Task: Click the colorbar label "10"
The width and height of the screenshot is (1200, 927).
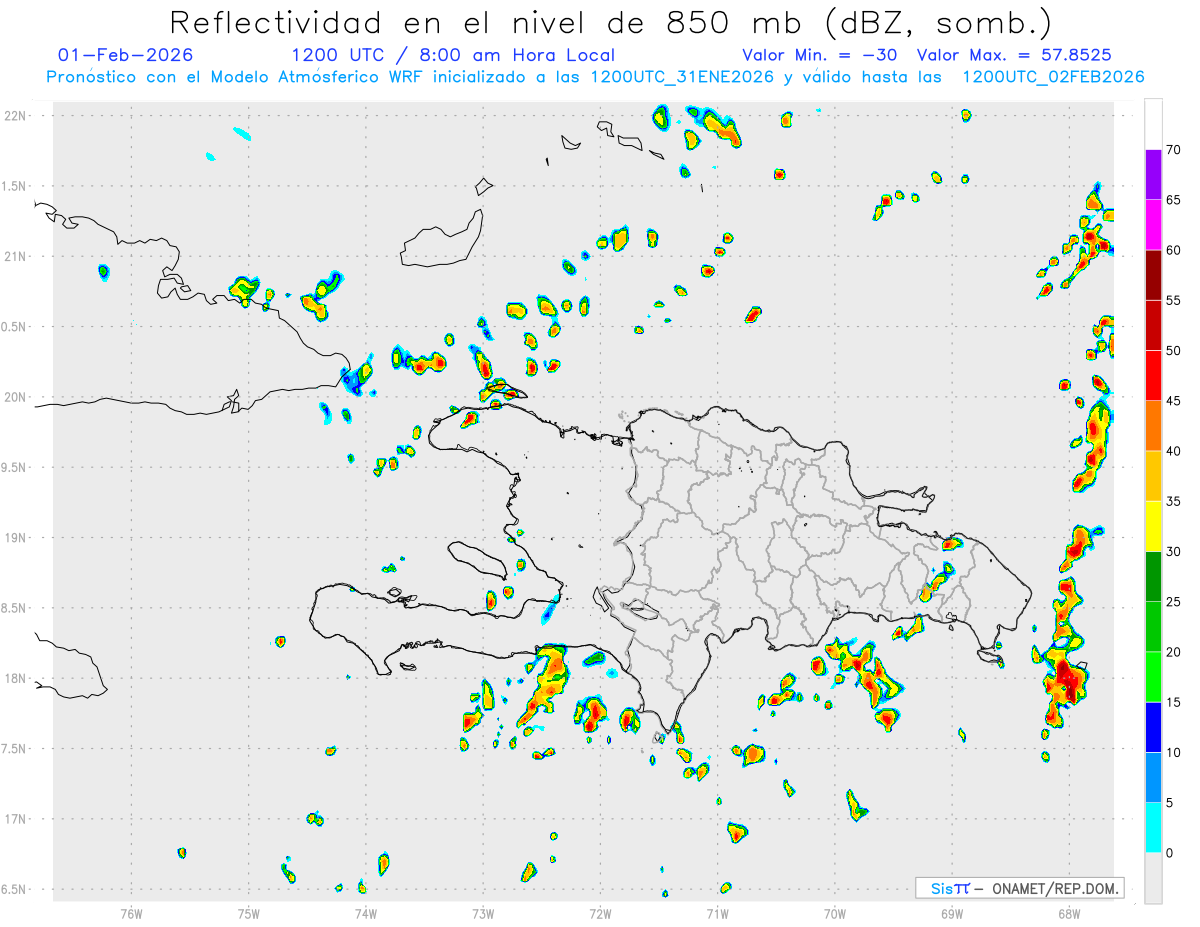Action: pyautogui.click(x=1174, y=753)
